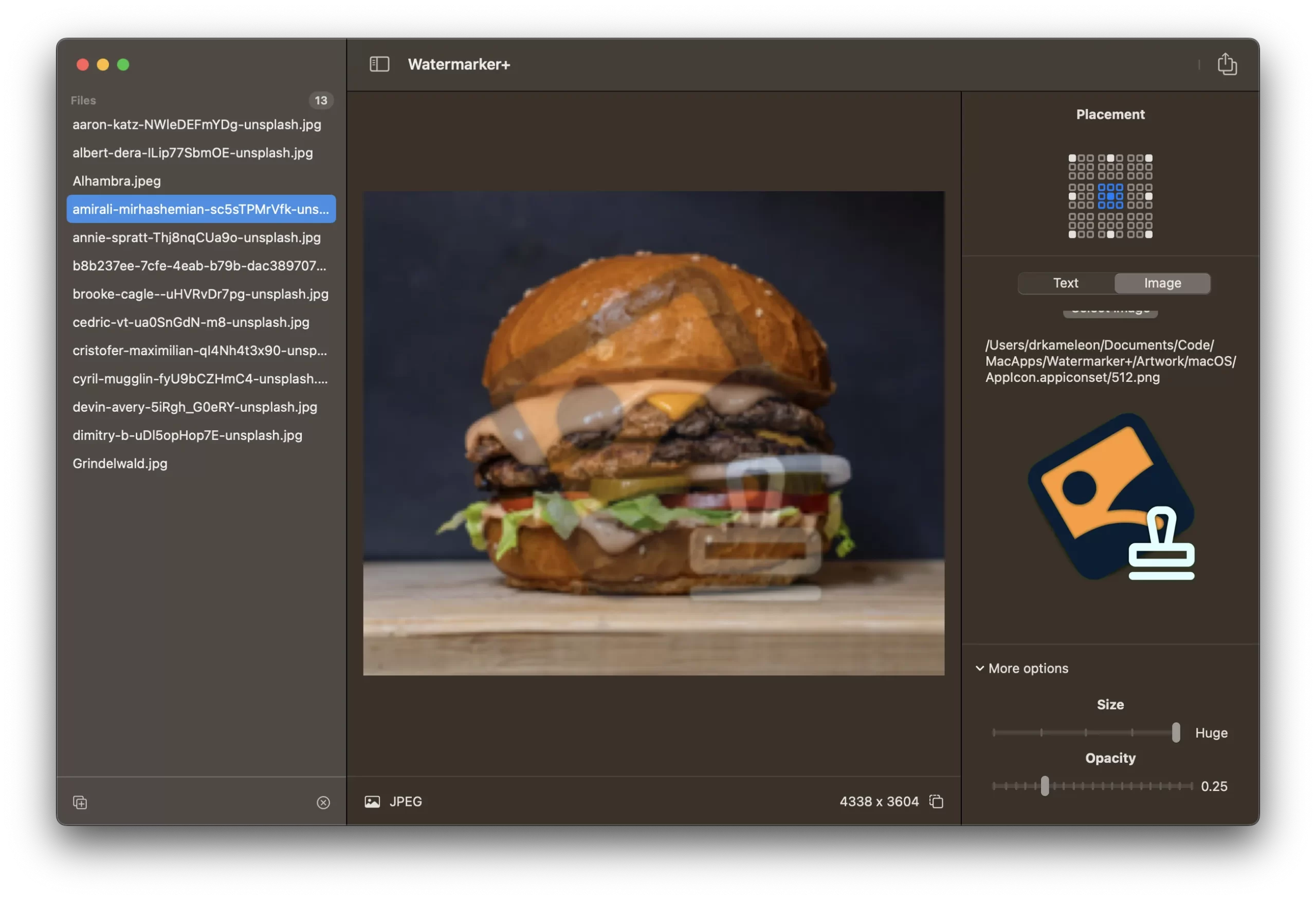Screen dimensions: 1316x900
Task: Click the JPEG format picture icon
Action: coord(372,801)
